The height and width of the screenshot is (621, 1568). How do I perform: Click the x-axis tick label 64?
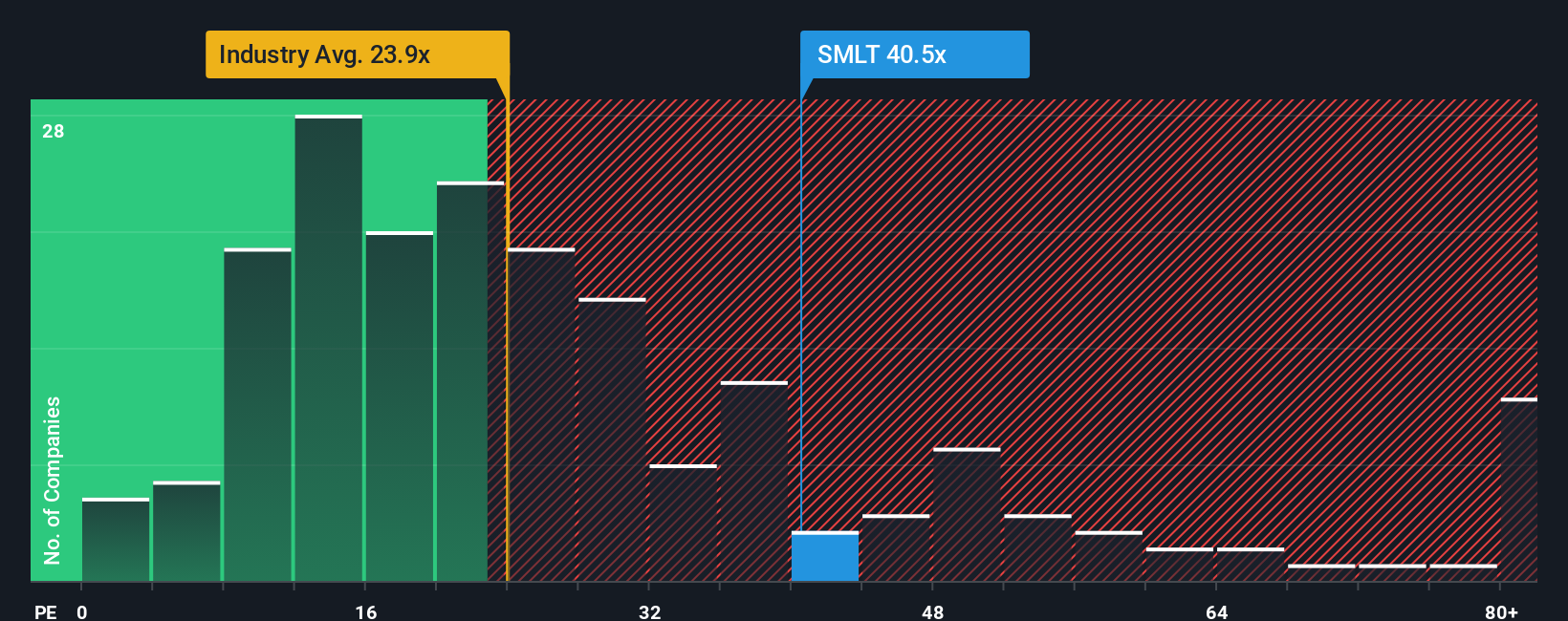pyautogui.click(x=1217, y=611)
